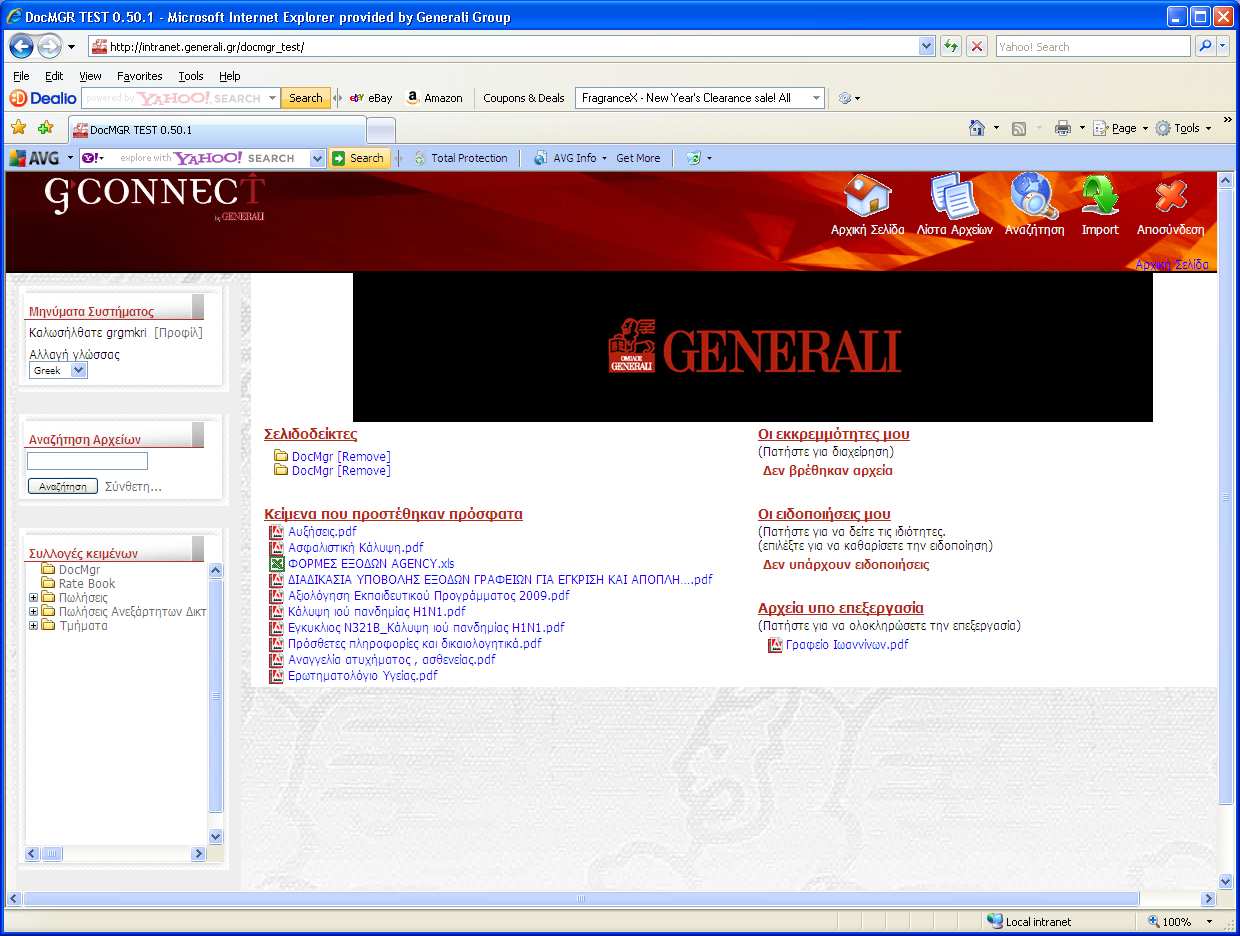Screen dimensions: 1240x936
Task: Click the RSS feeds icon in command bar
Action: click(x=1019, y=128)
